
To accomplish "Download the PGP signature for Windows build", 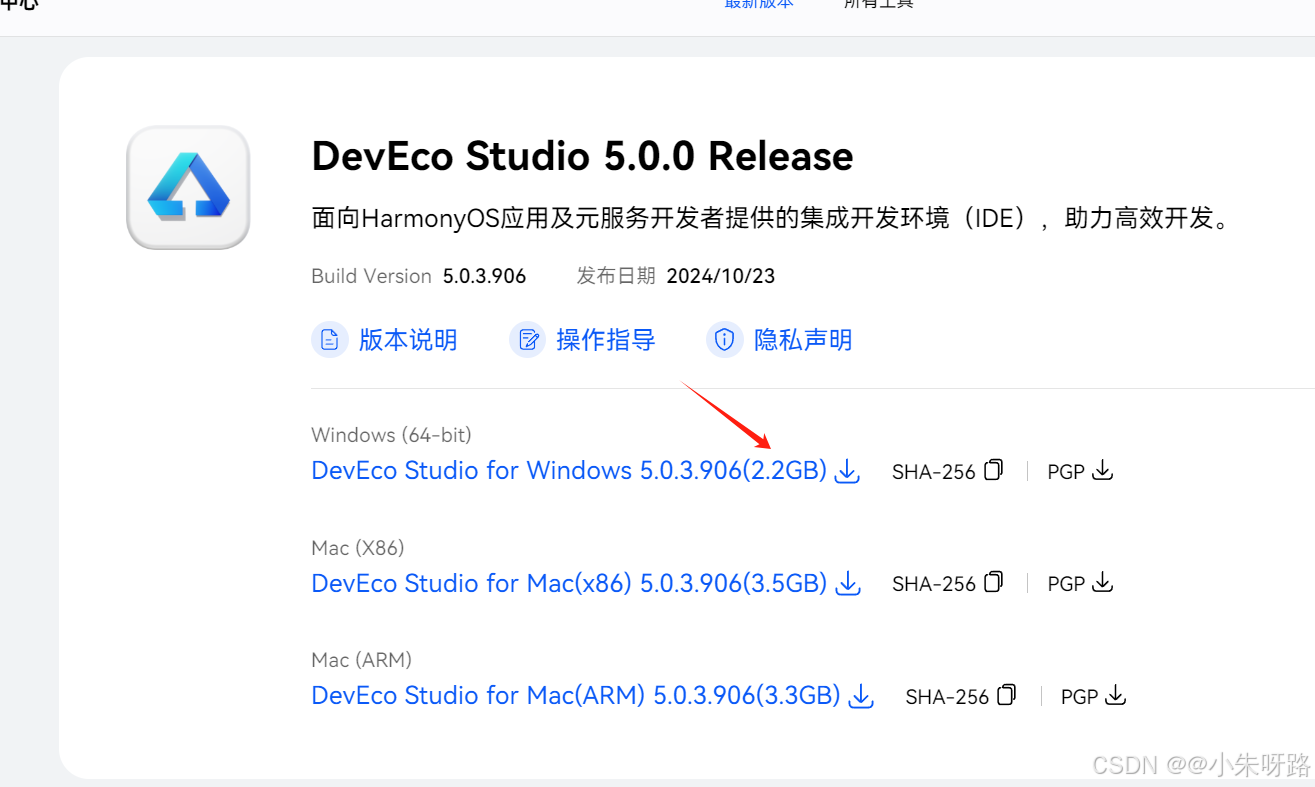I will click(x=1103, y=469).
